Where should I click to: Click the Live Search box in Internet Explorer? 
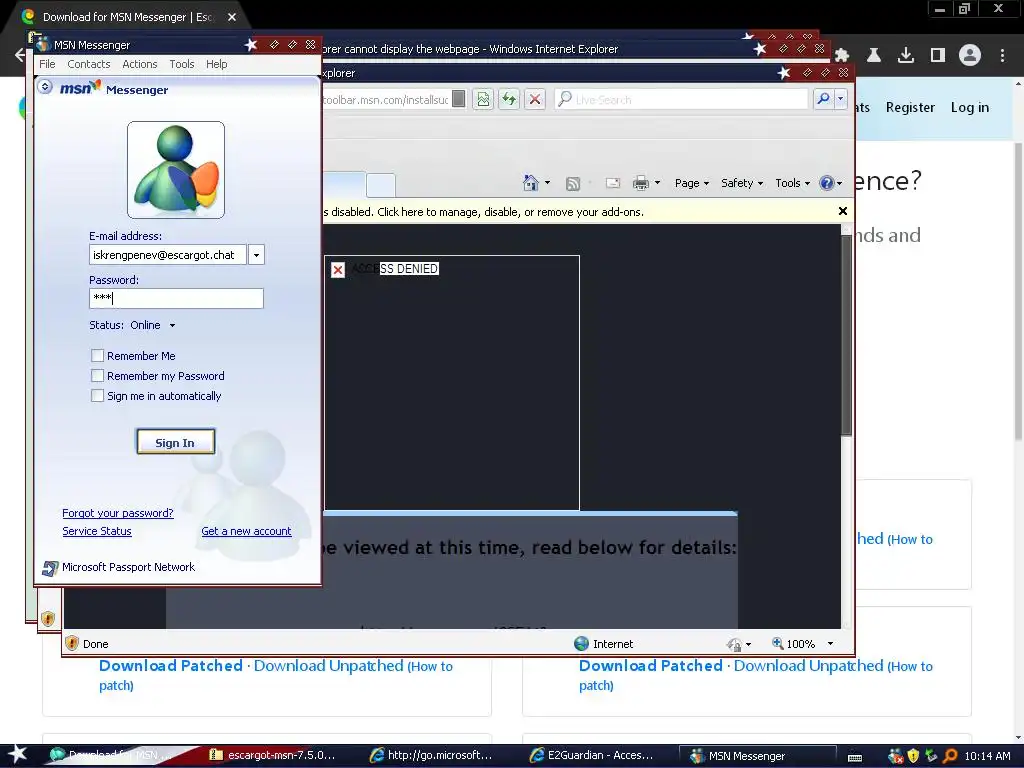tap(681, 99)
